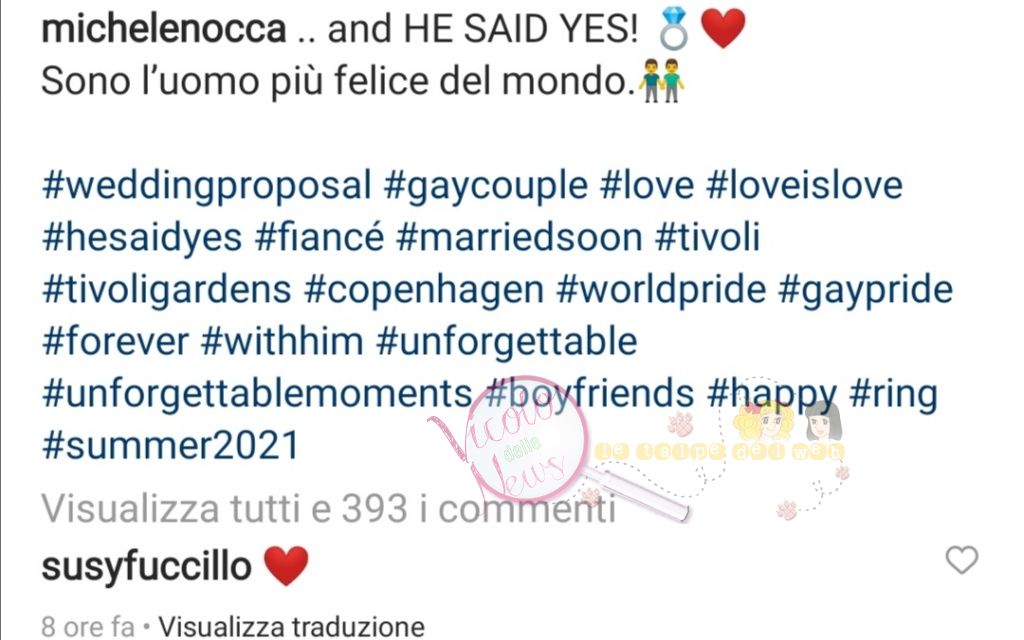
Task: Open the #weddingproposal hashtag
Action: click(x=206, y=186)
